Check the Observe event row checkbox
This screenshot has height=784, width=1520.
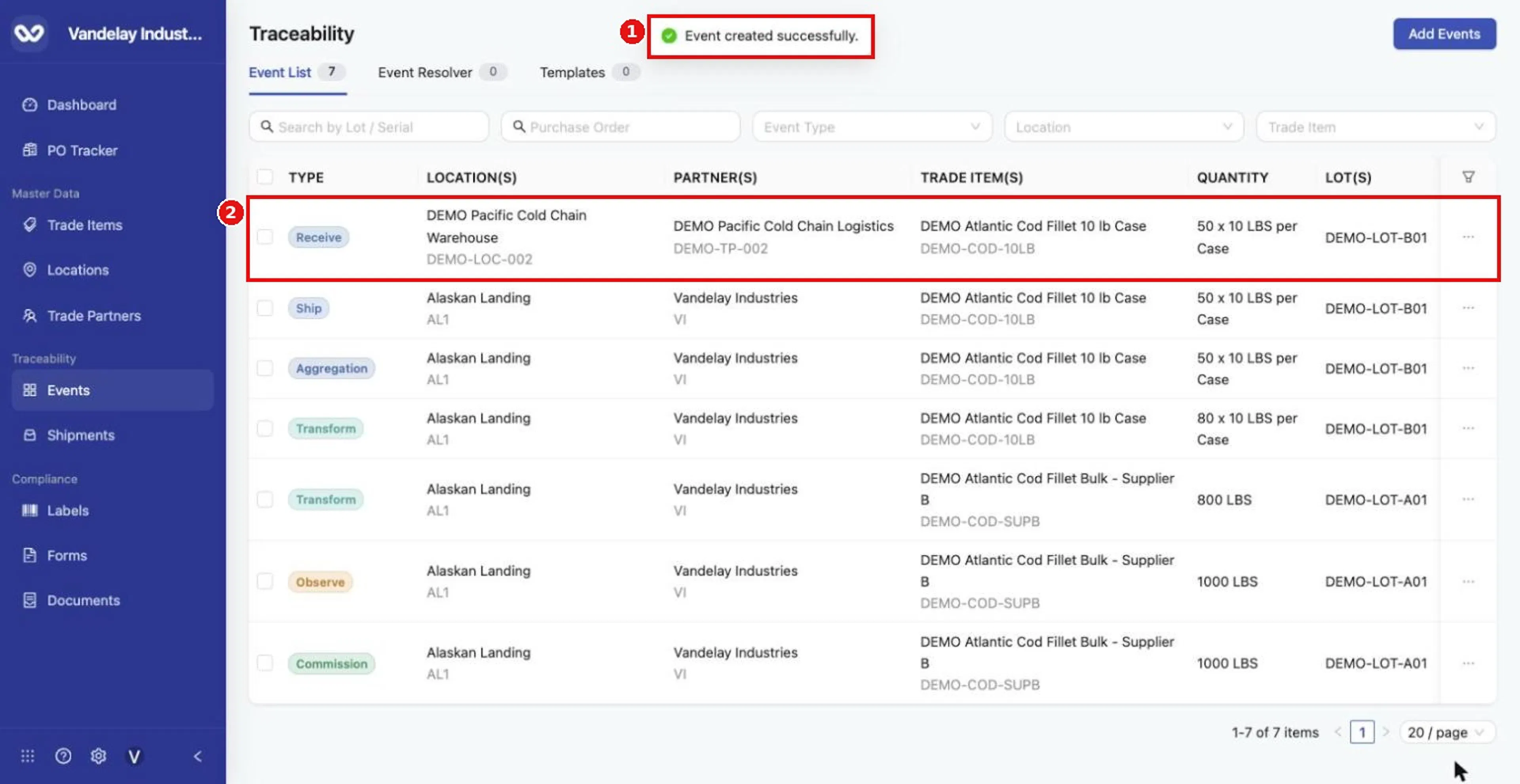[x=265, y=581]
